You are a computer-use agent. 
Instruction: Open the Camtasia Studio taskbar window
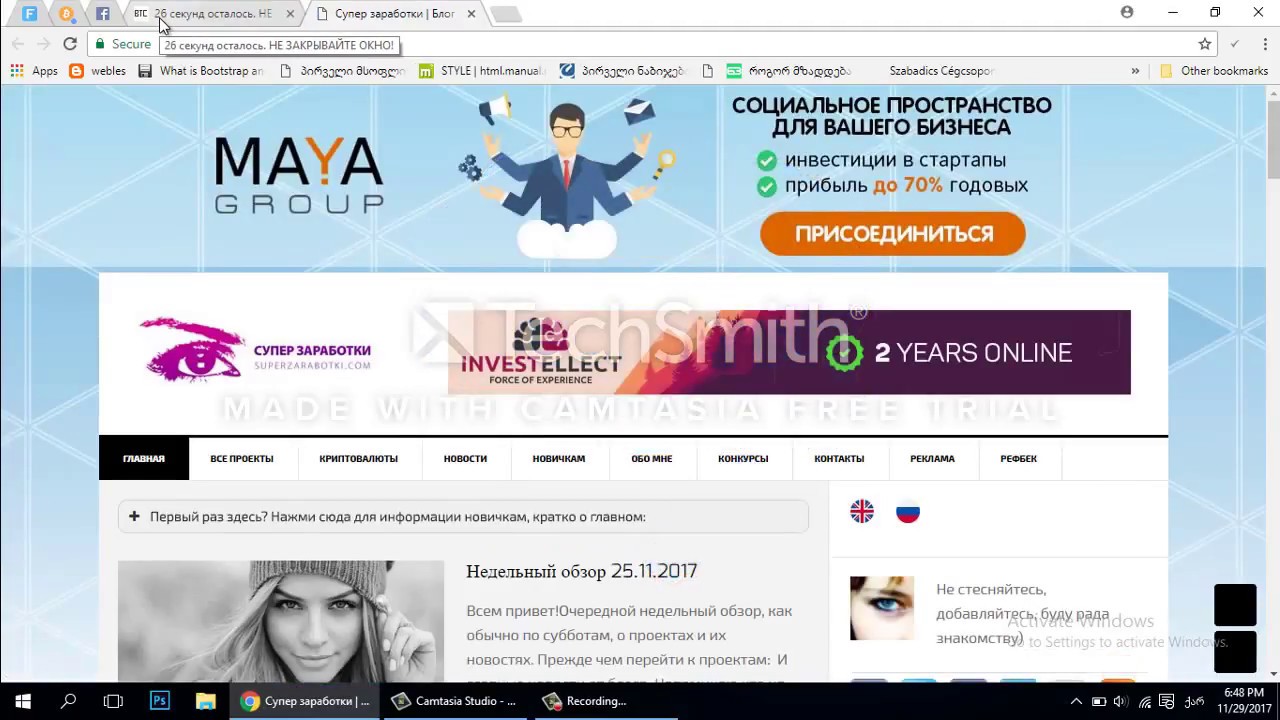(455, 701)
